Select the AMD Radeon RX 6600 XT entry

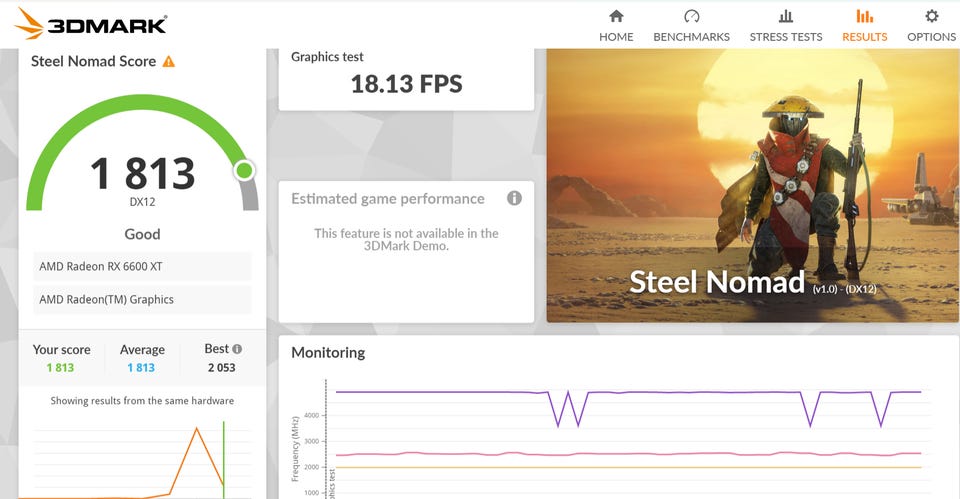(142, 266)
